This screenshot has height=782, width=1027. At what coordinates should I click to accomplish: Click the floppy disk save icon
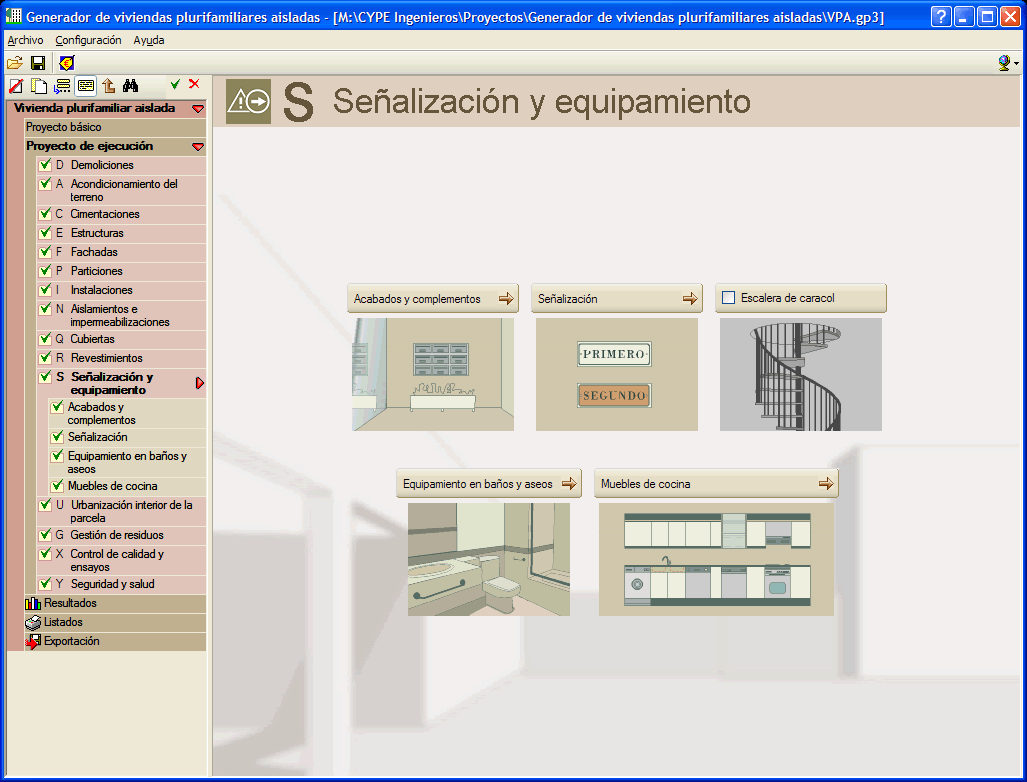coord(38,63)
